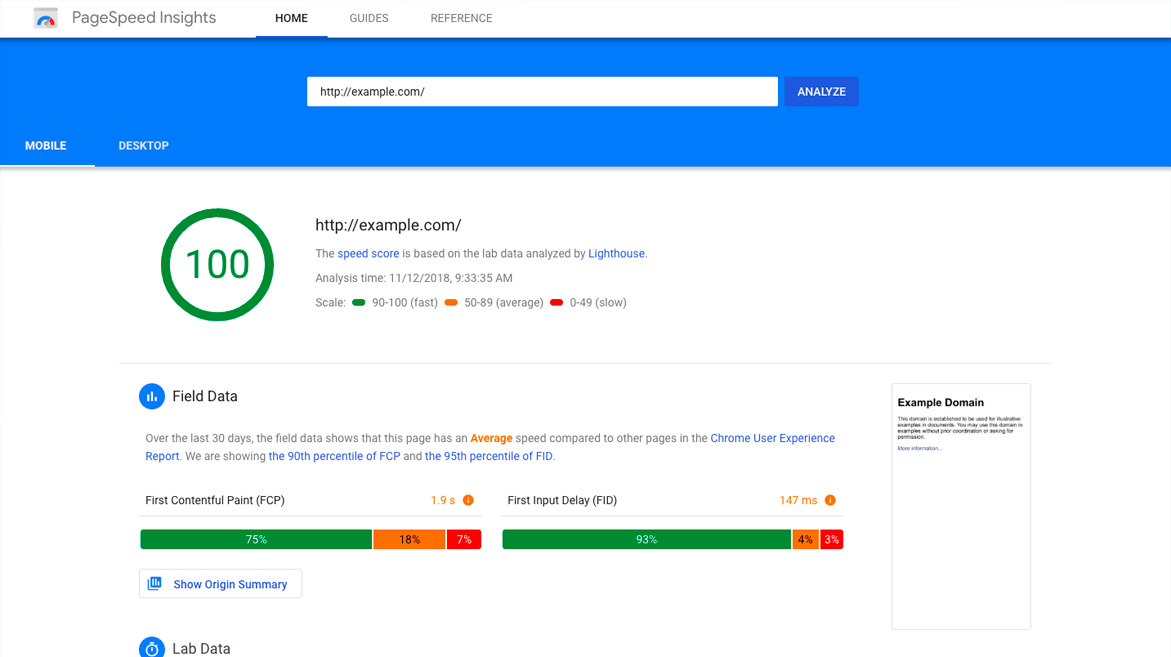1171x657 pixels.
Task: Click the Field Data bar chart icon
Action: pos(152,396)
